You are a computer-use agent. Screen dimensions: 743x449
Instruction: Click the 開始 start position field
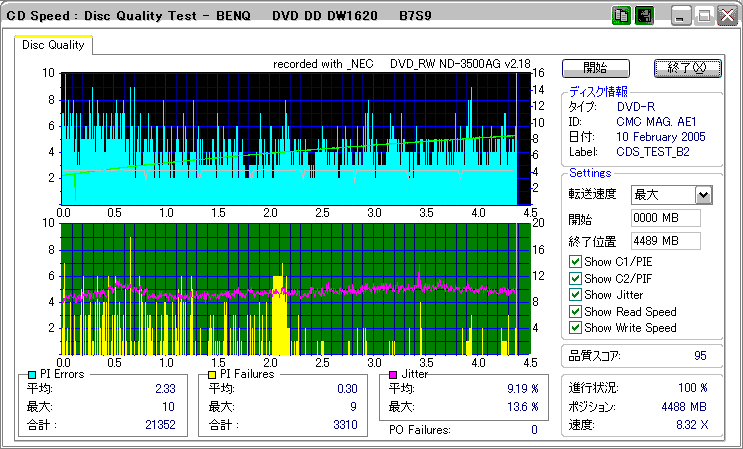(665, 218)
